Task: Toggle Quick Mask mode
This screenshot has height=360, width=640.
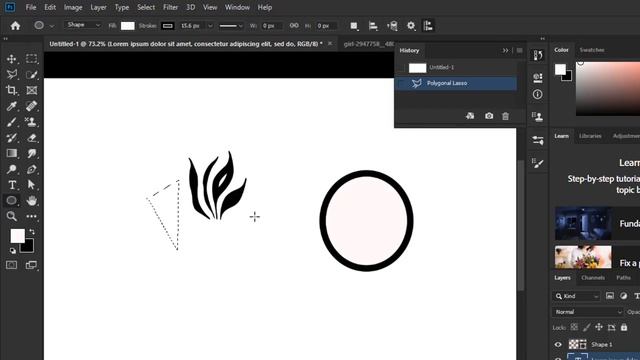Action: tap(11, 265)
